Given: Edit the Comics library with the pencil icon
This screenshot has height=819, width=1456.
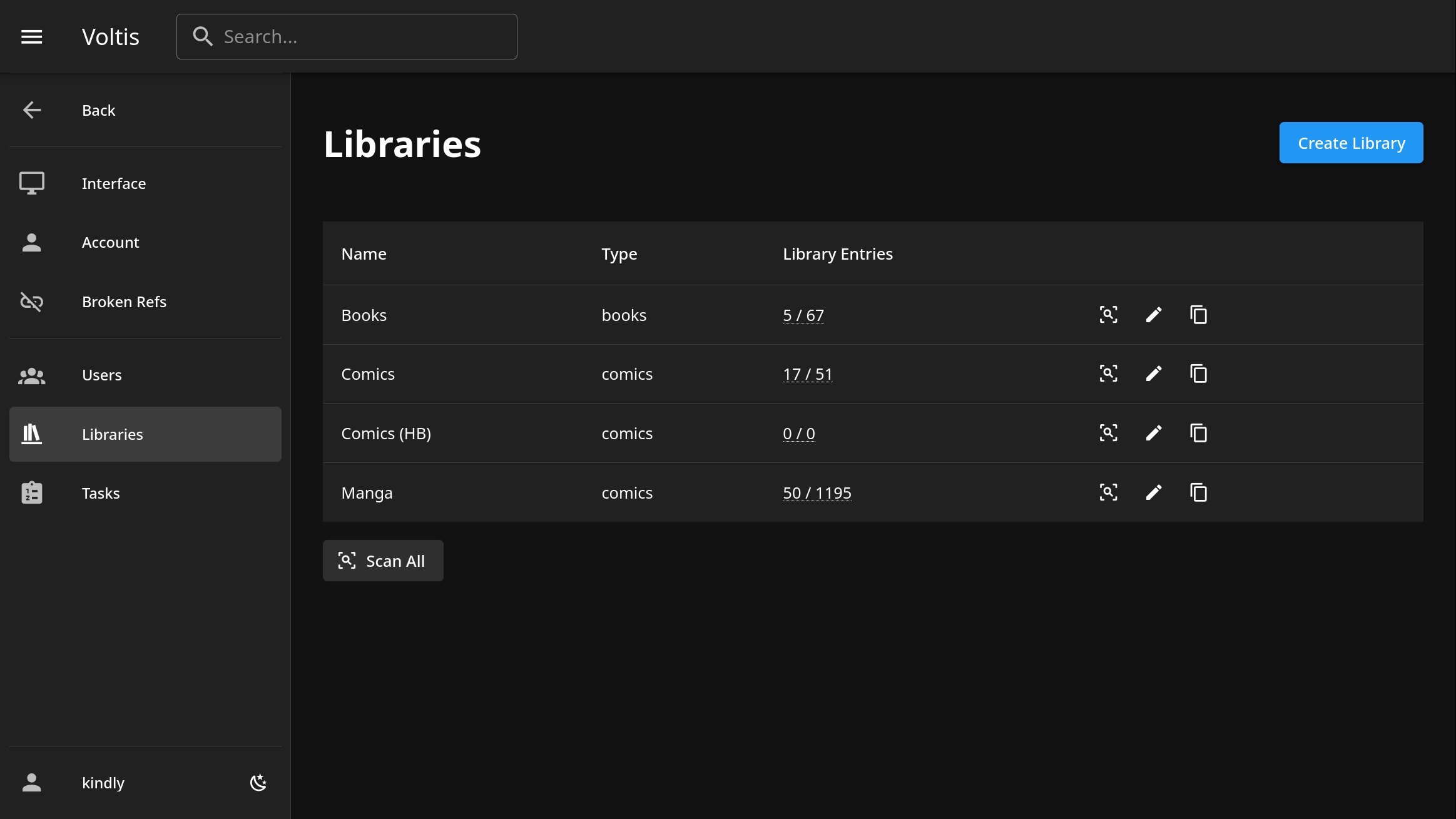Looking at the screenshot, I should 1153,374.
